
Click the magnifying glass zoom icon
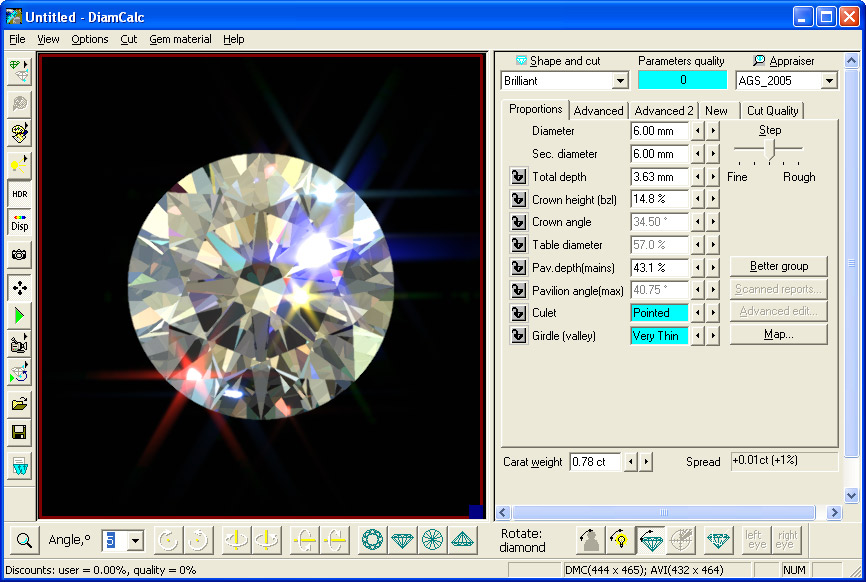(24, 541)
